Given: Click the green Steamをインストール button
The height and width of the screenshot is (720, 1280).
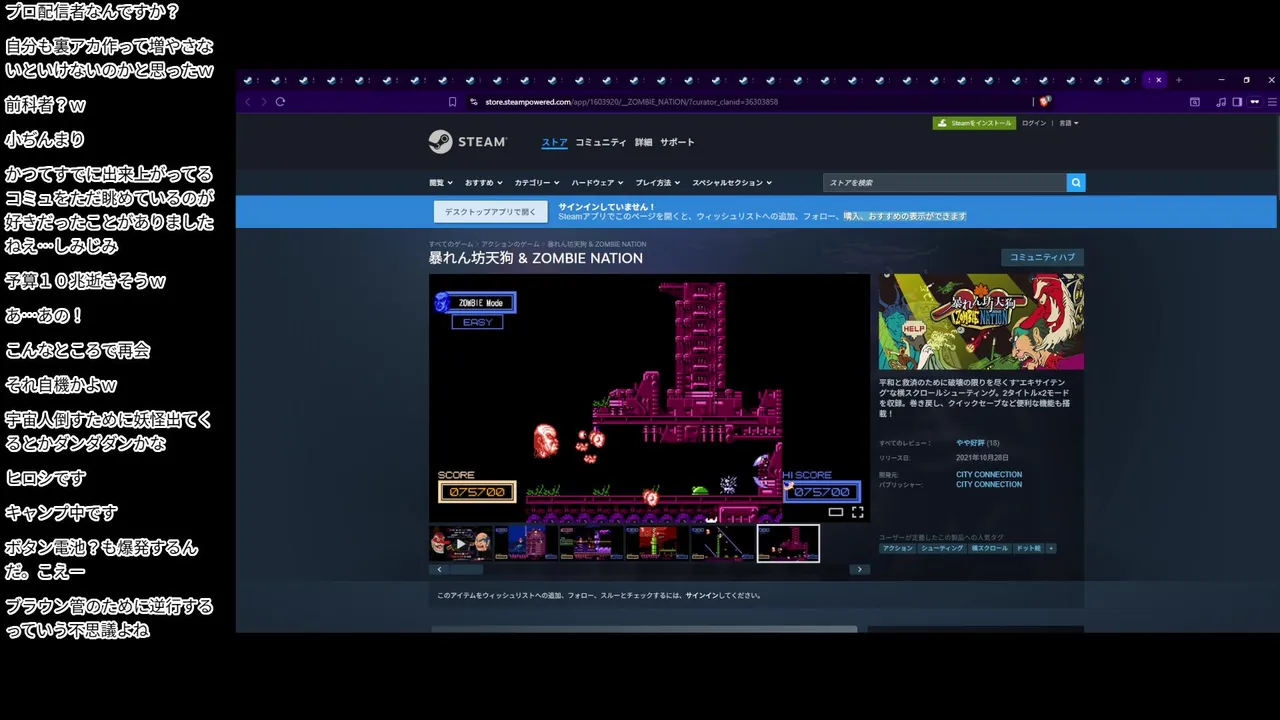Looking at the screenshot, I should pos(974,123).
